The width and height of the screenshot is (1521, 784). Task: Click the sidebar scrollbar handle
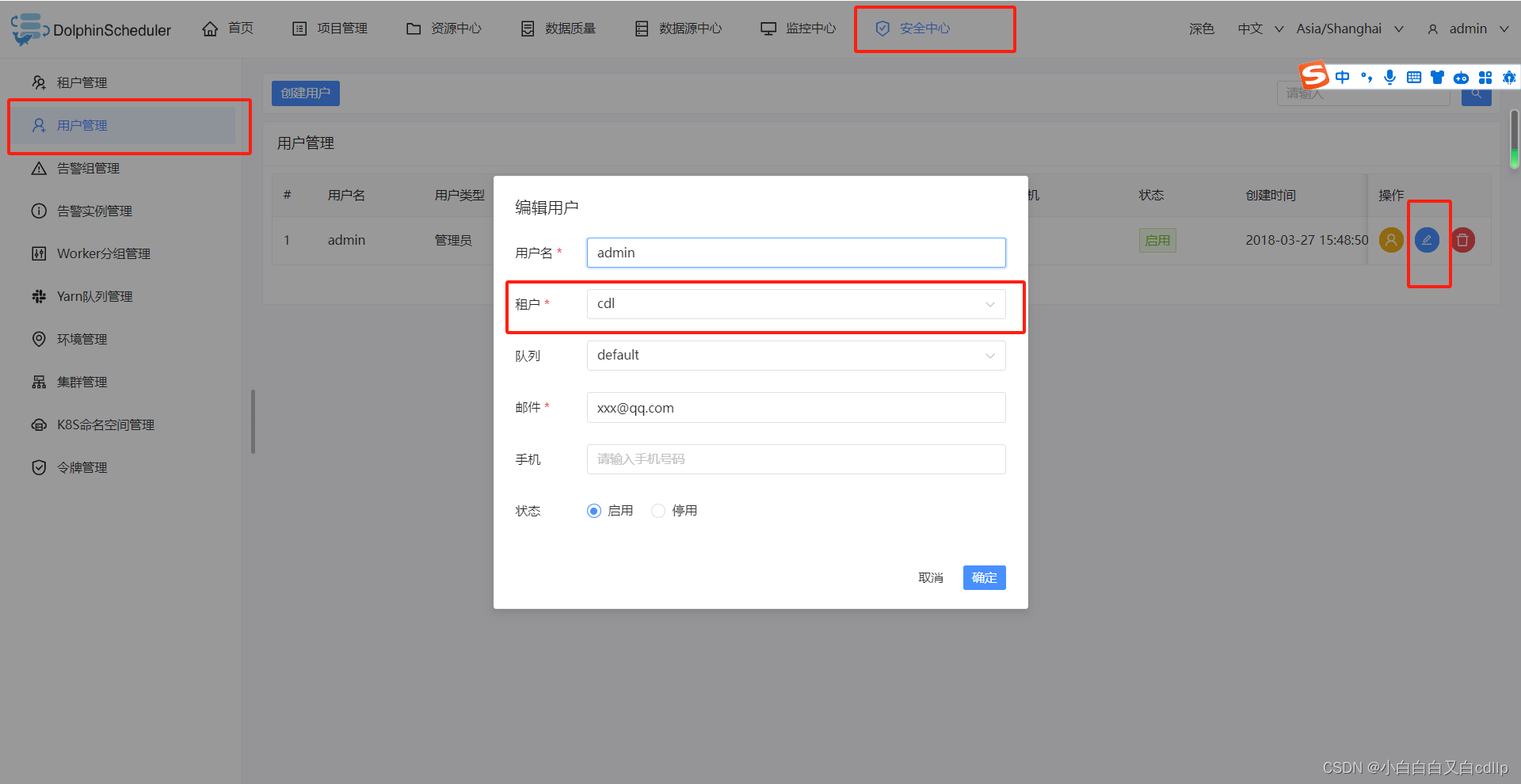(253, 421)
